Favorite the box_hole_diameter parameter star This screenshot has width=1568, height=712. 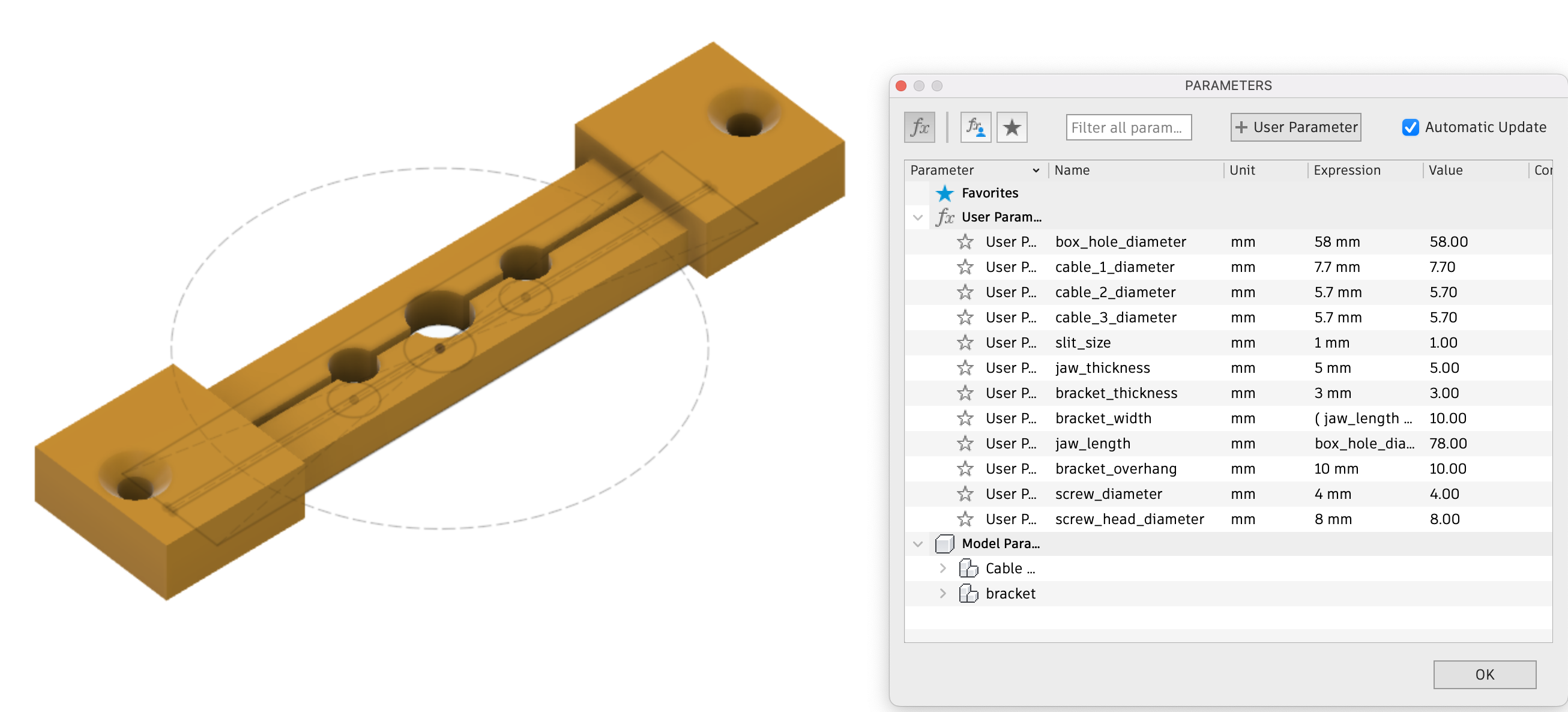pos(965,242)
